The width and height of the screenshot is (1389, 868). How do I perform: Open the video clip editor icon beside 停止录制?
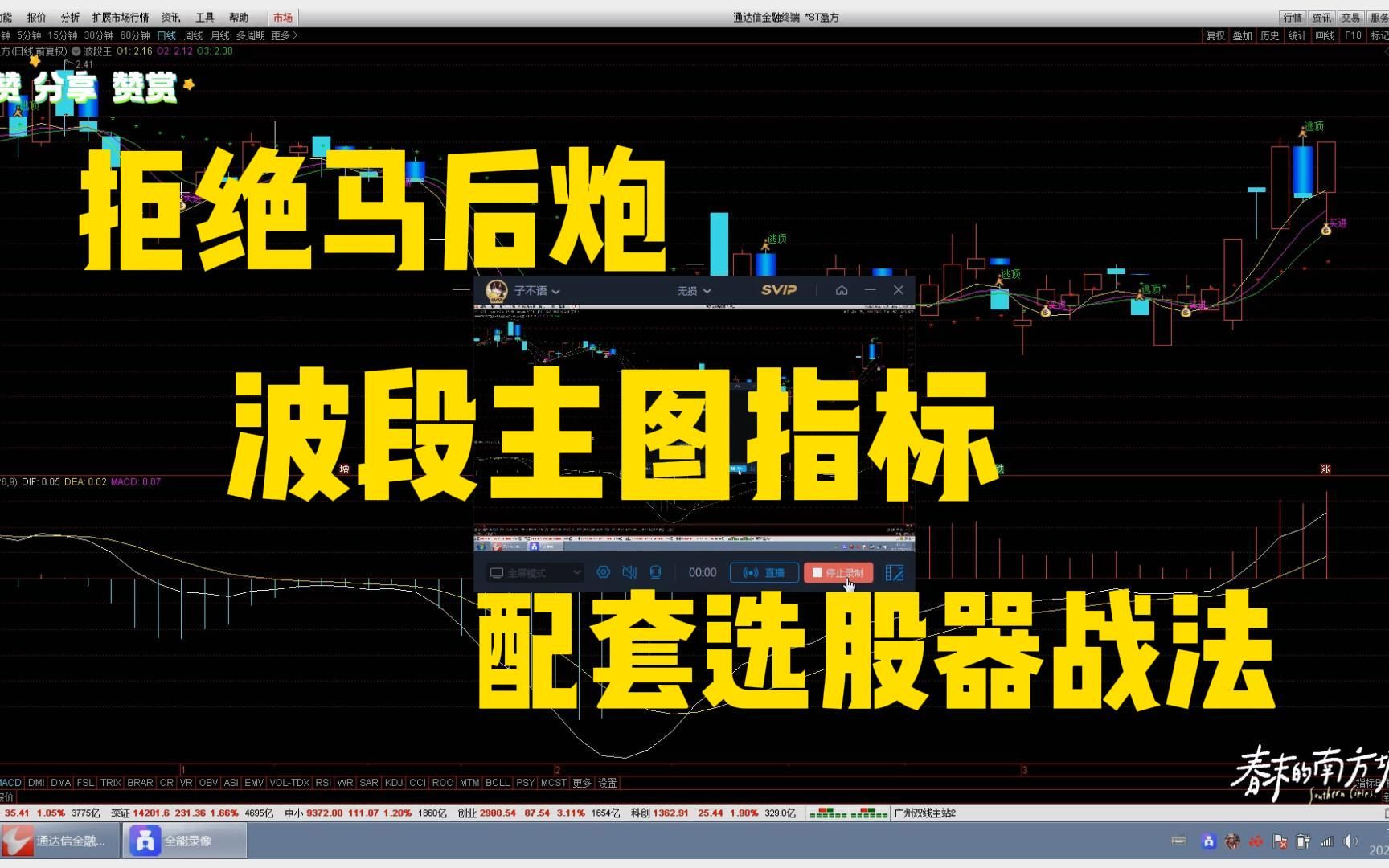click(894, 572)
